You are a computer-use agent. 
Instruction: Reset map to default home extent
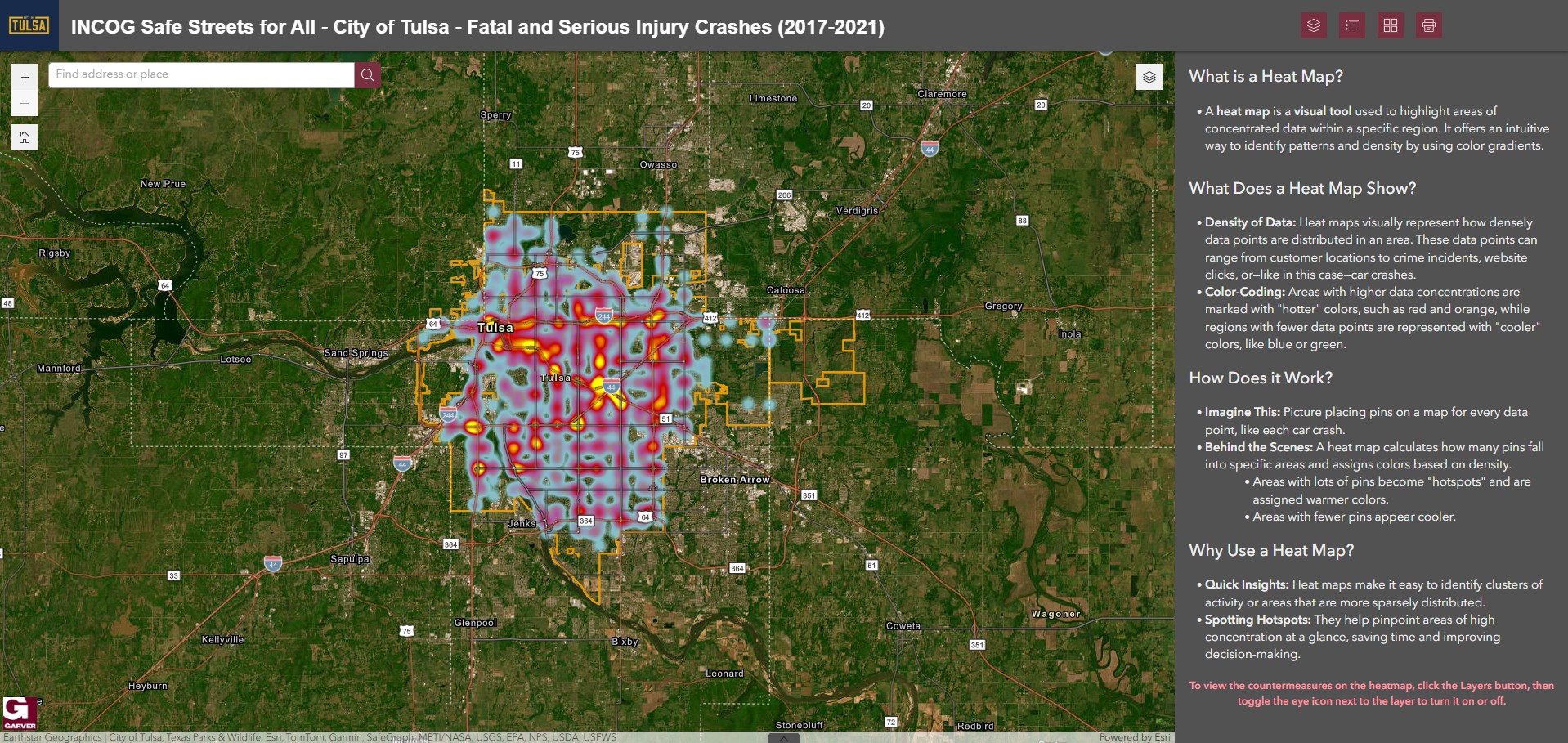tap(25, 137)
